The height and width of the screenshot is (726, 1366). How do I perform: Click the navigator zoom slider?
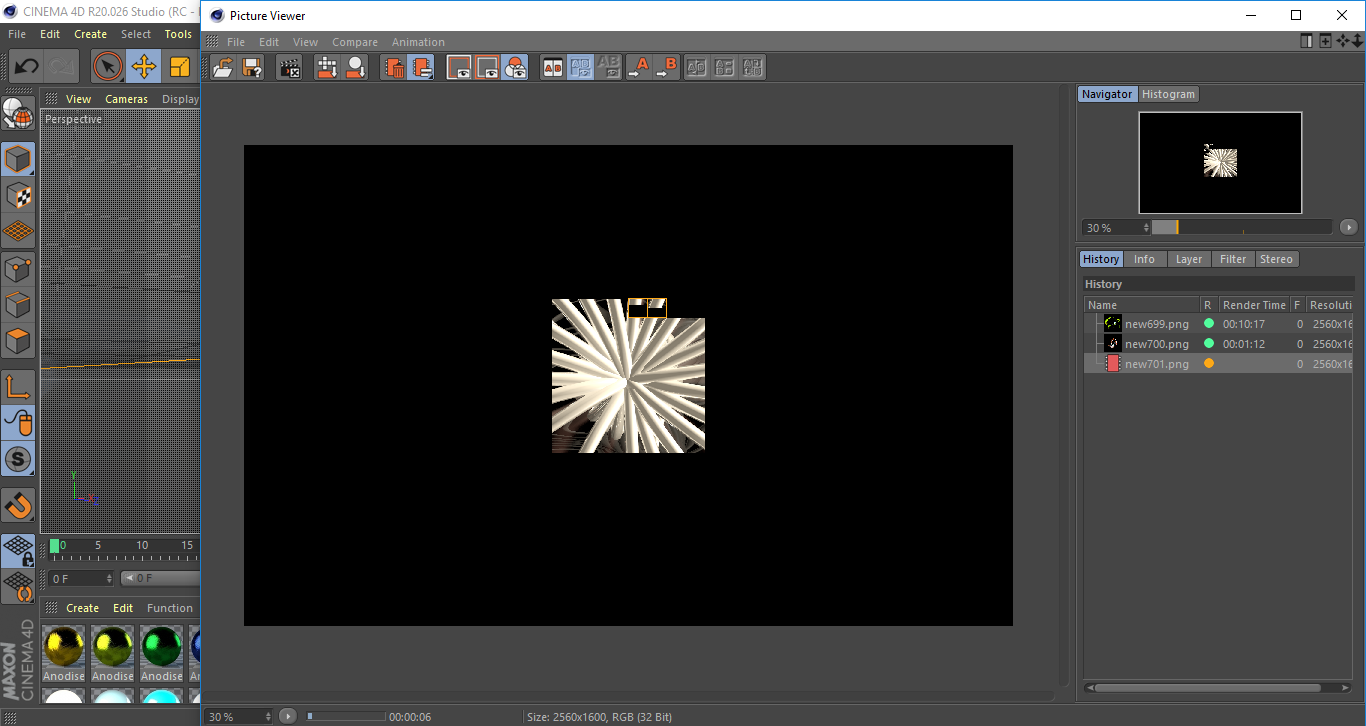coord(1241,227)
